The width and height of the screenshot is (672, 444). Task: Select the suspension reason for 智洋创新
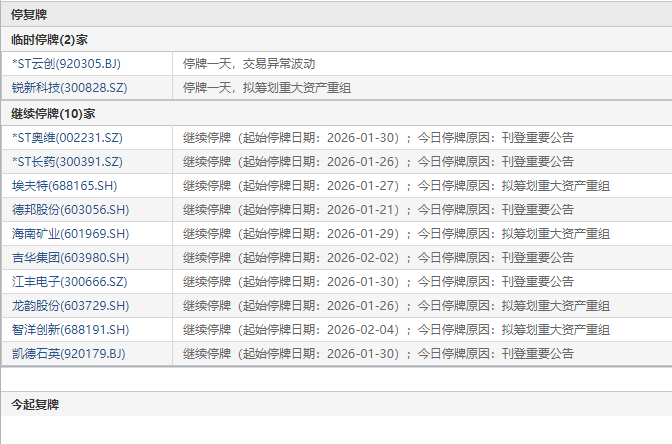click(x=396, y=330)
